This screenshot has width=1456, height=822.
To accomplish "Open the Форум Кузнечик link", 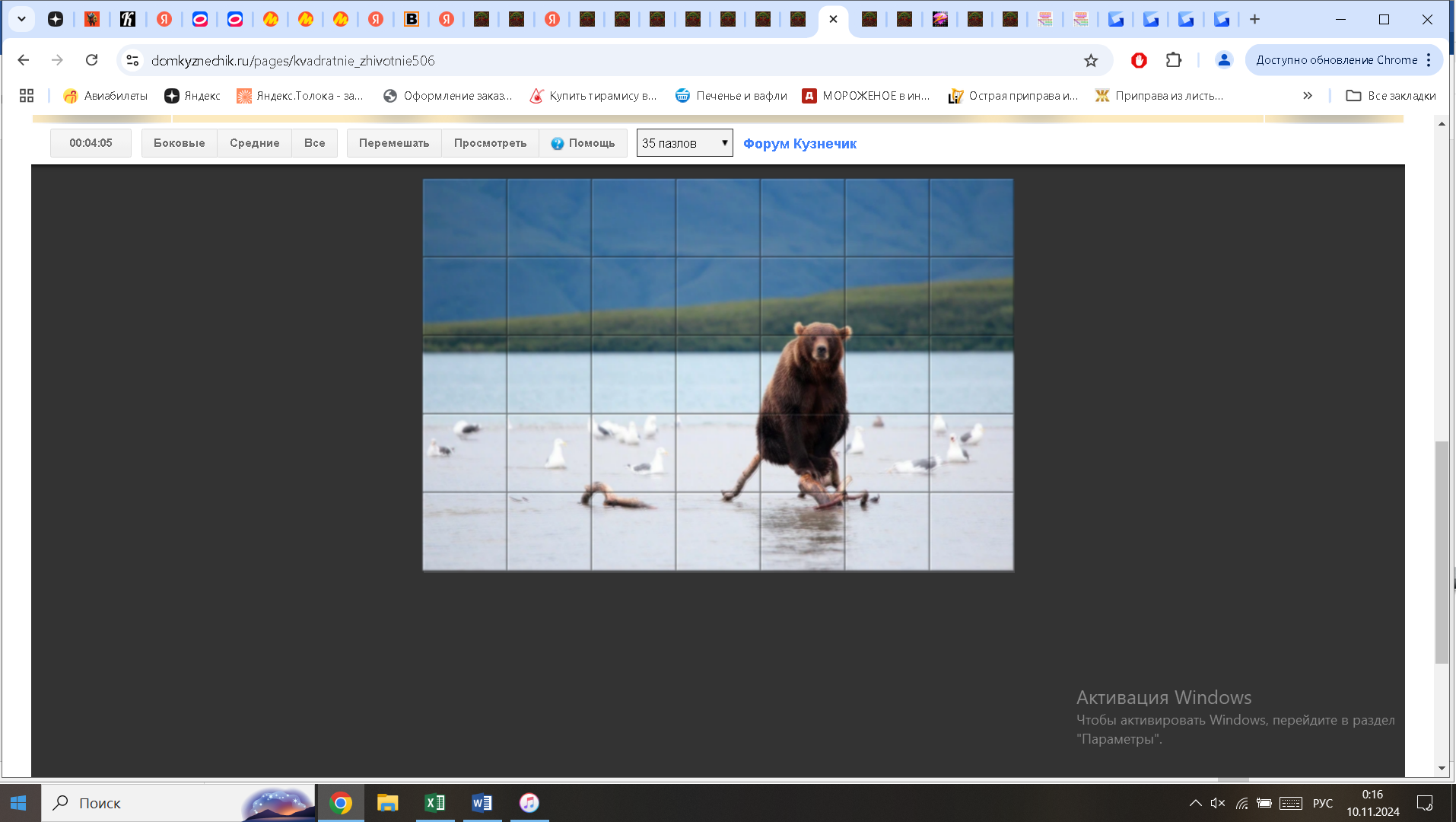I will click(x=800, y=143).
